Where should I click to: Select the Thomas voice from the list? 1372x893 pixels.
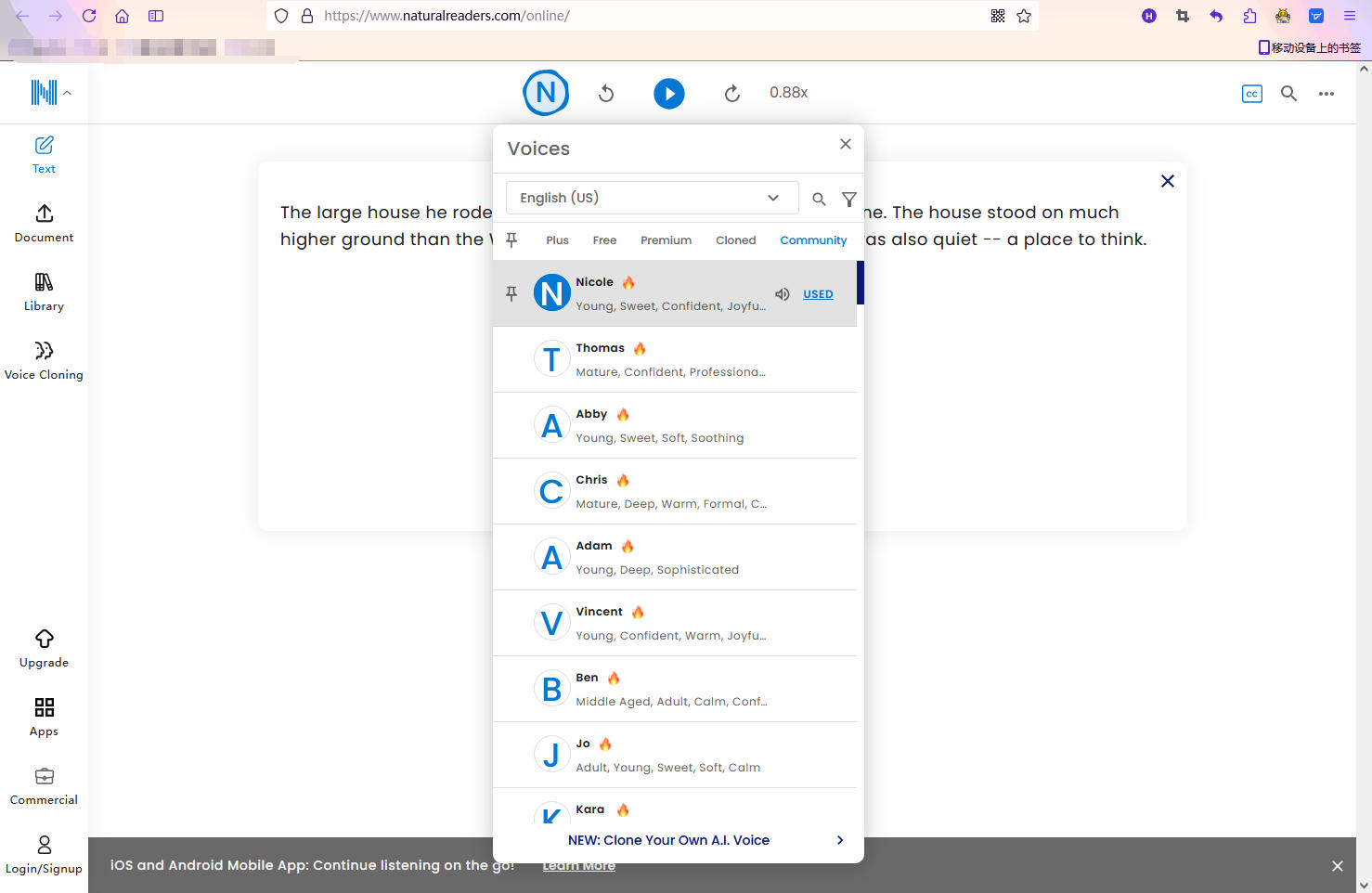coord(674,359)
